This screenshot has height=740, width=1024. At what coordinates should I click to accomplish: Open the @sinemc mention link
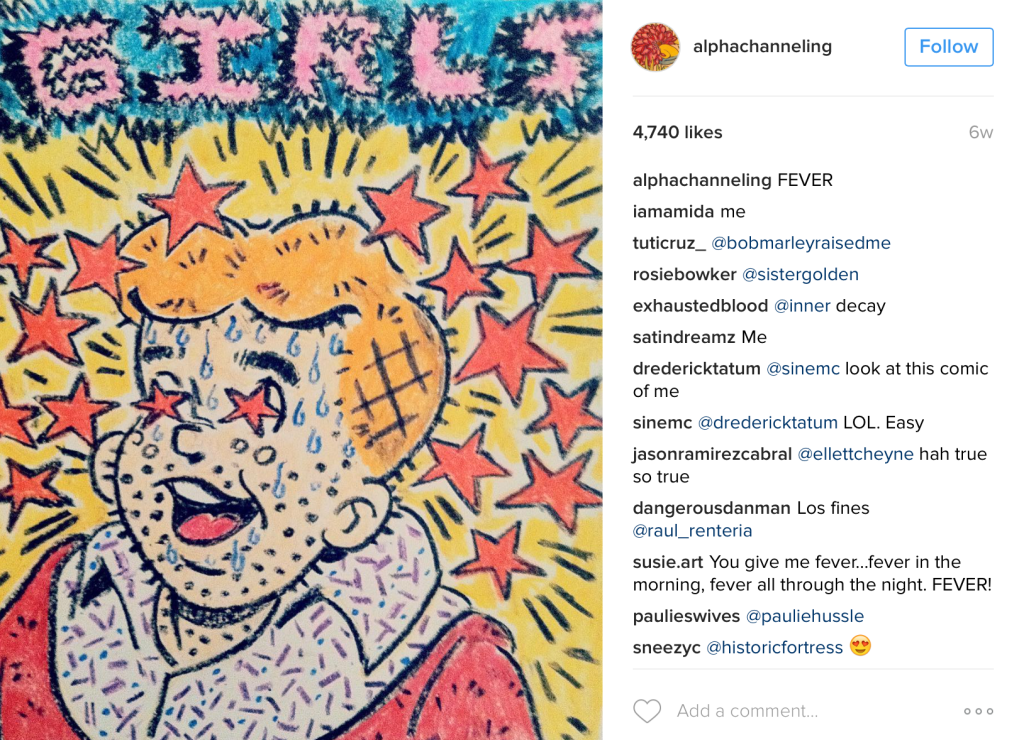803,368
